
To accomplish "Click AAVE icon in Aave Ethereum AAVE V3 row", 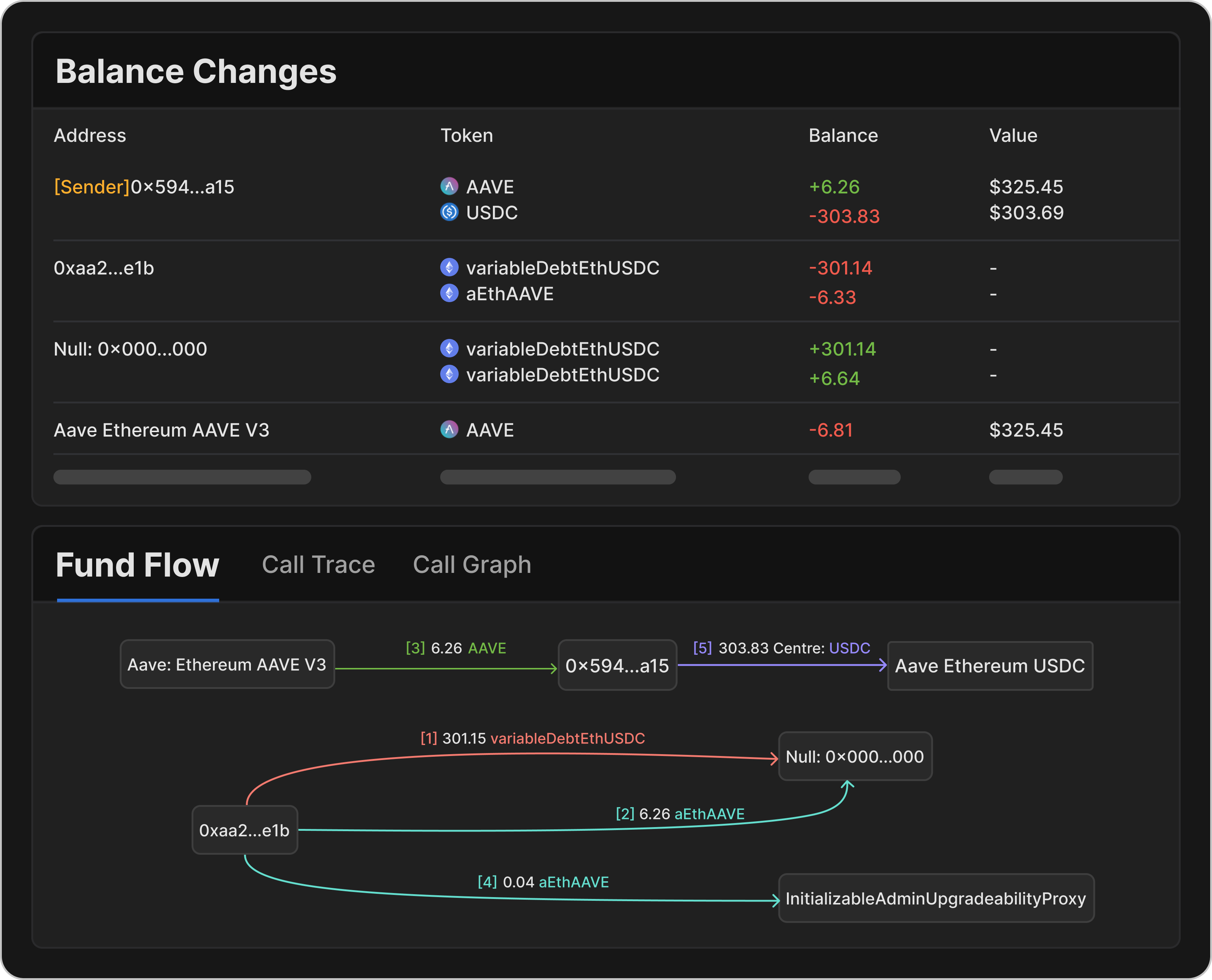I will point(449,430).
